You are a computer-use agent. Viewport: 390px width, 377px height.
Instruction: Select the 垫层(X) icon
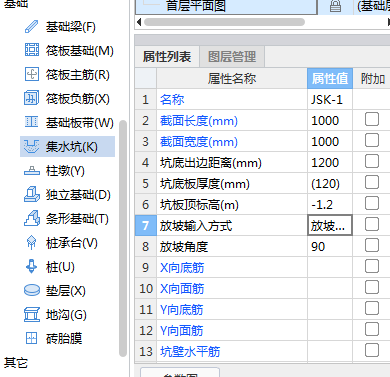pos(32,290)
